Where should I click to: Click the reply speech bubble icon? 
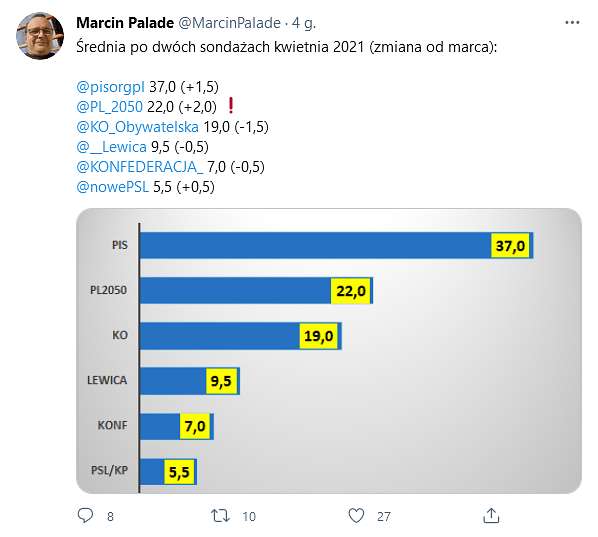click(85, 515)
